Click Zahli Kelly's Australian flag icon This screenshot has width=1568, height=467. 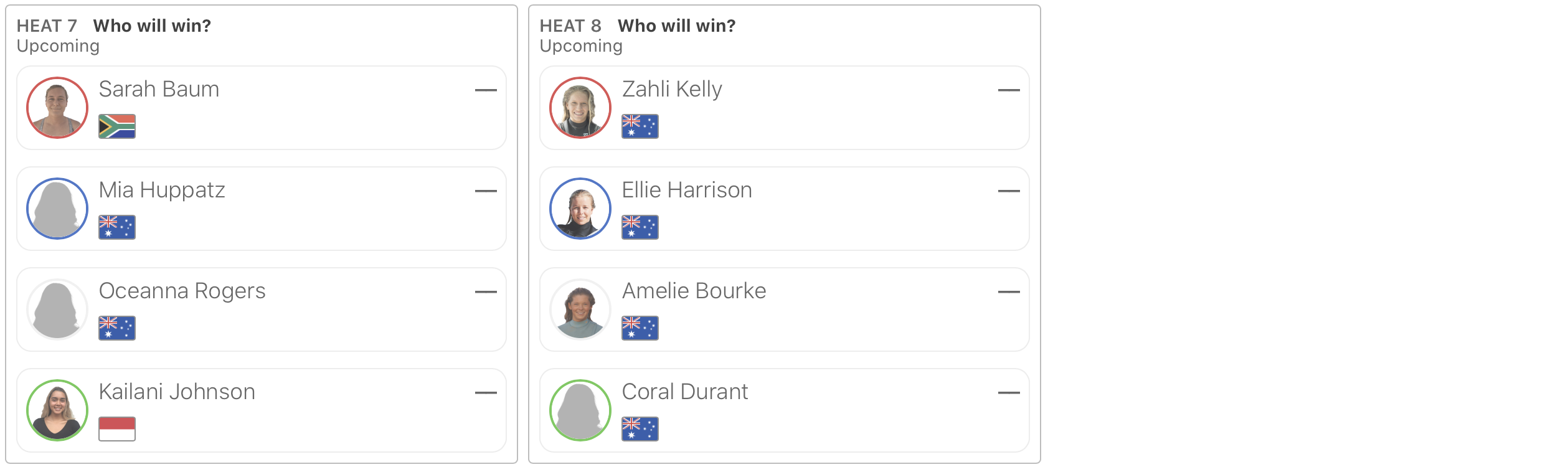point(640,126)
